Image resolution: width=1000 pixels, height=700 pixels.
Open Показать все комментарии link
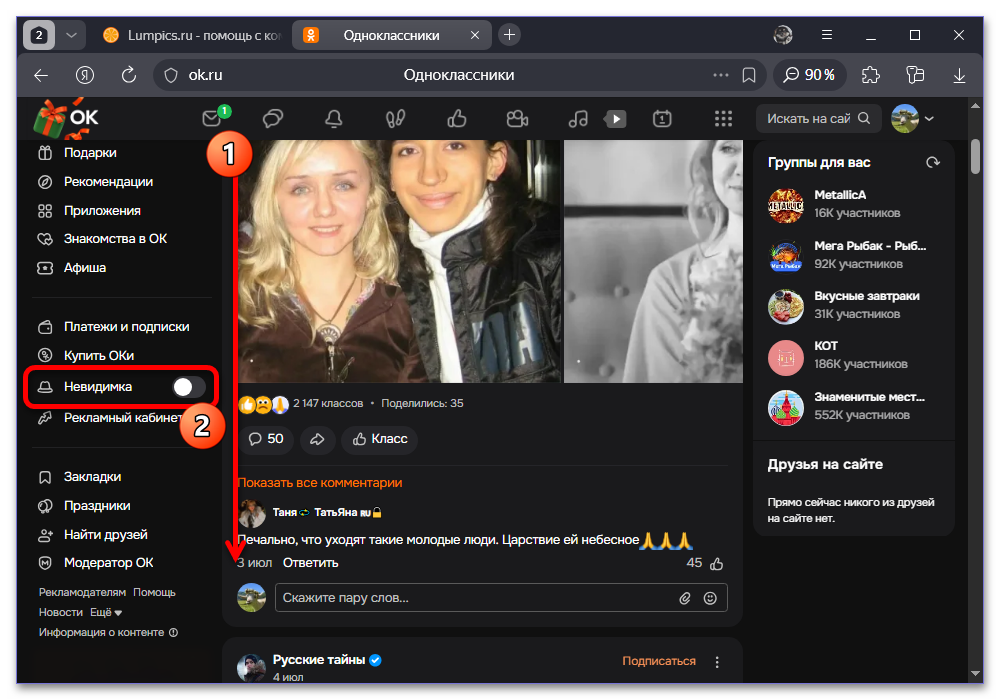[320, 483]
